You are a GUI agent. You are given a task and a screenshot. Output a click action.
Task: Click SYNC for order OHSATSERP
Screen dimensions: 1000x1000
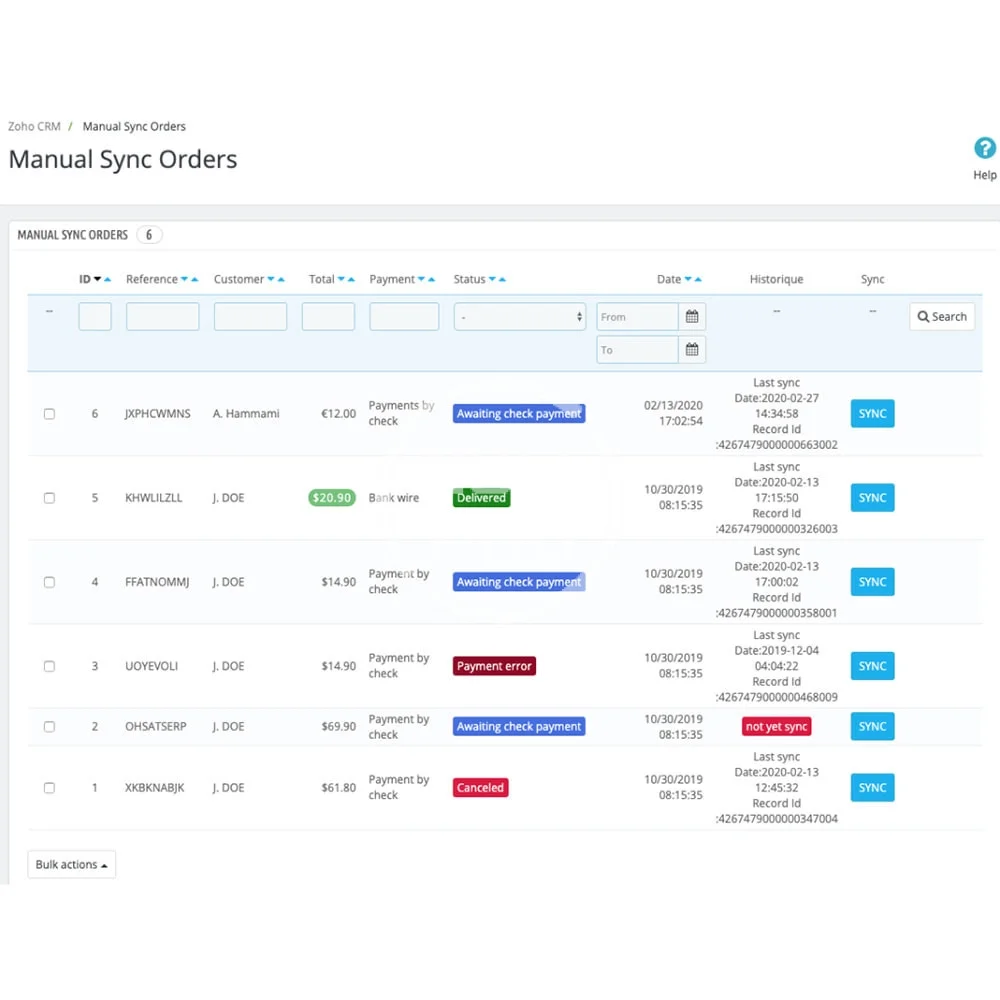872,726
